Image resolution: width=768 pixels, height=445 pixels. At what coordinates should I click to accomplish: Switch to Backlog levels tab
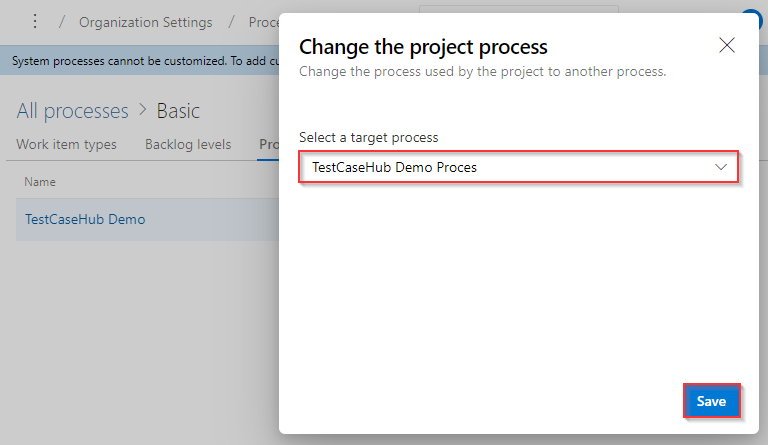188,144
